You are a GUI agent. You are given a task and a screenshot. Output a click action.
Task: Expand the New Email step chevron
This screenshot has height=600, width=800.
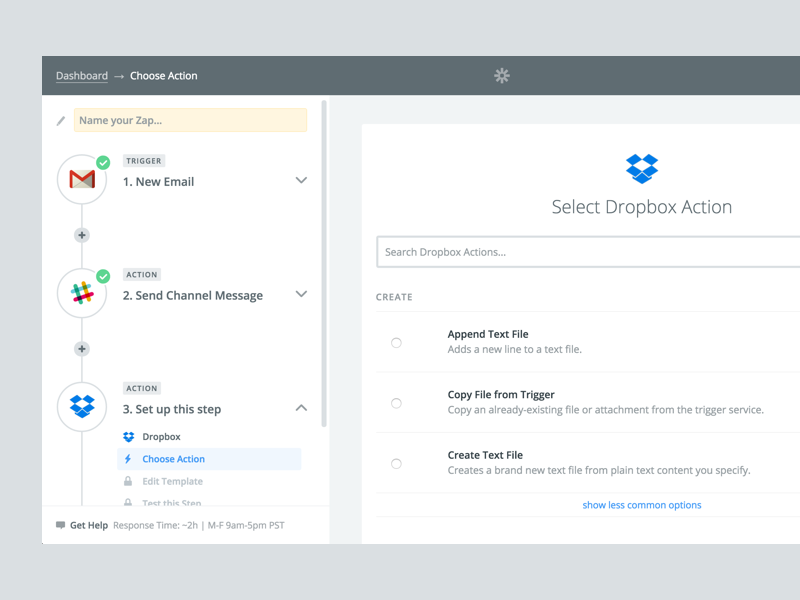302,180
